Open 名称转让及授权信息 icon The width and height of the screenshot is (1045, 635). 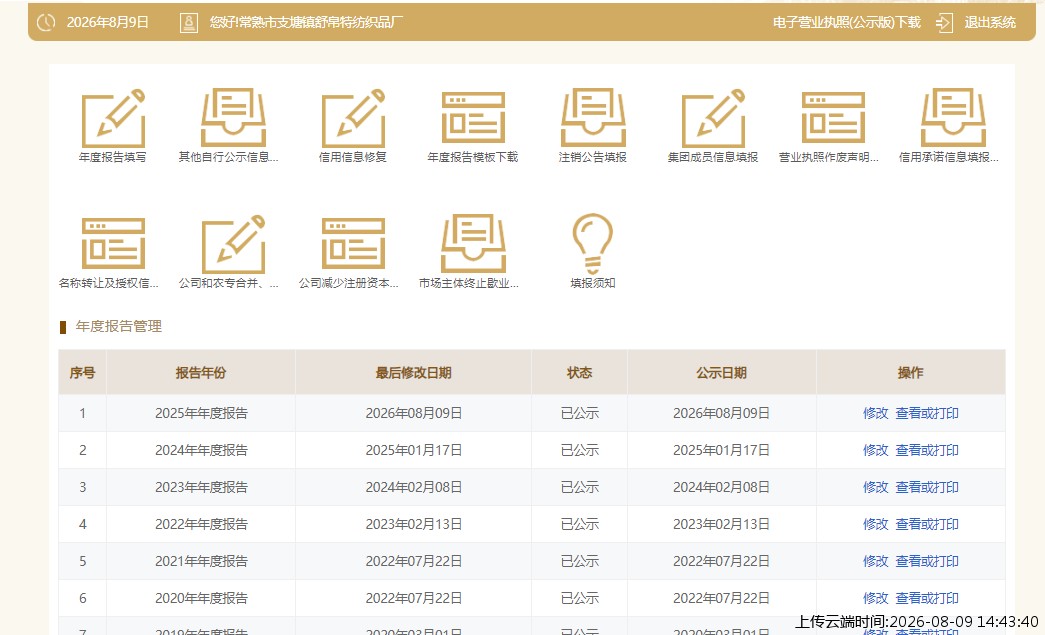tap(113, 243)
